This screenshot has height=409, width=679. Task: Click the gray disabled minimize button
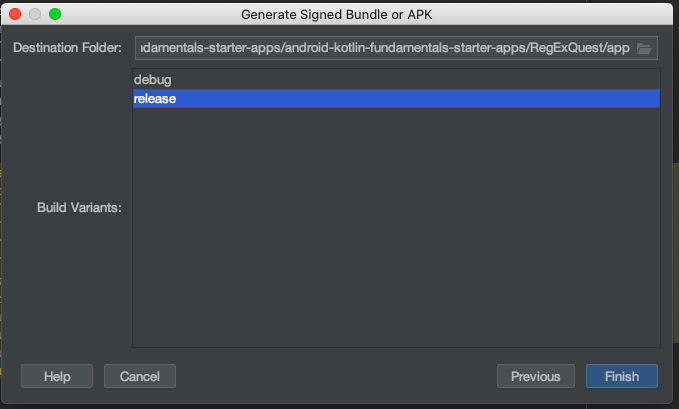[35, 14]
